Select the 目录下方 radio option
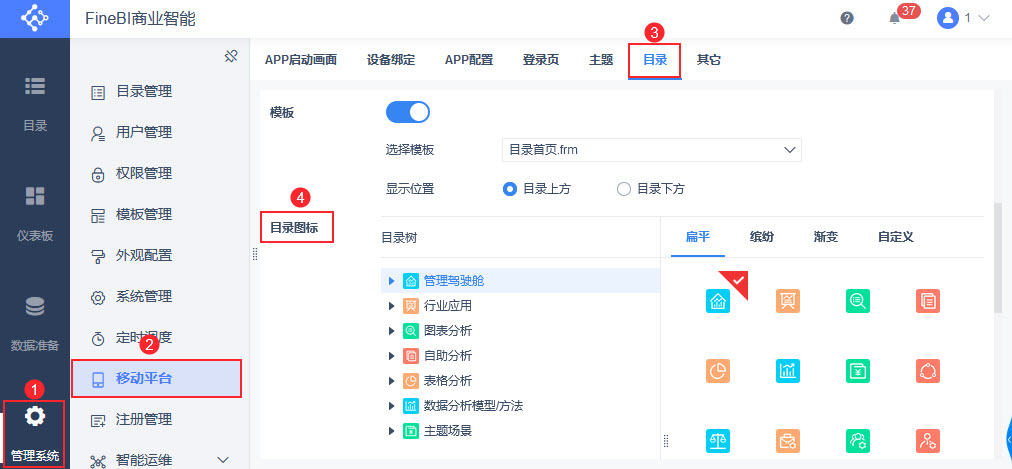The width and height of the screenshot is (1012, 469). point(625,188)
